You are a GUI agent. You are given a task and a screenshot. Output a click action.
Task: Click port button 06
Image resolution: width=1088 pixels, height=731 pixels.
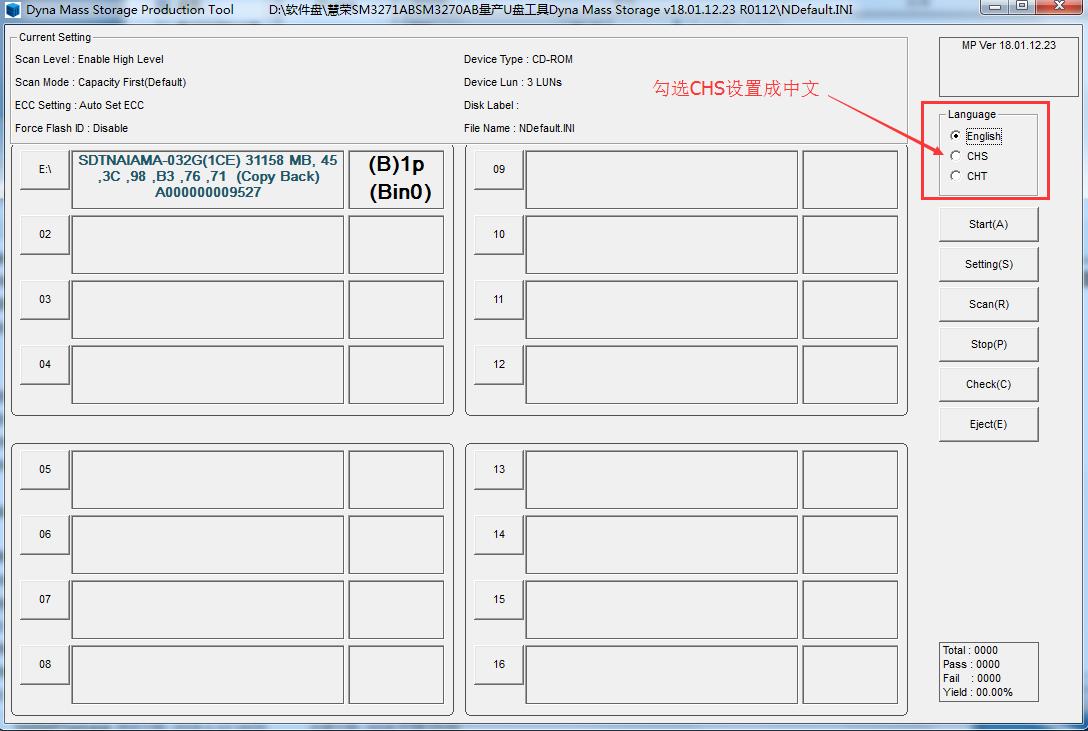(x=45, y=535)
